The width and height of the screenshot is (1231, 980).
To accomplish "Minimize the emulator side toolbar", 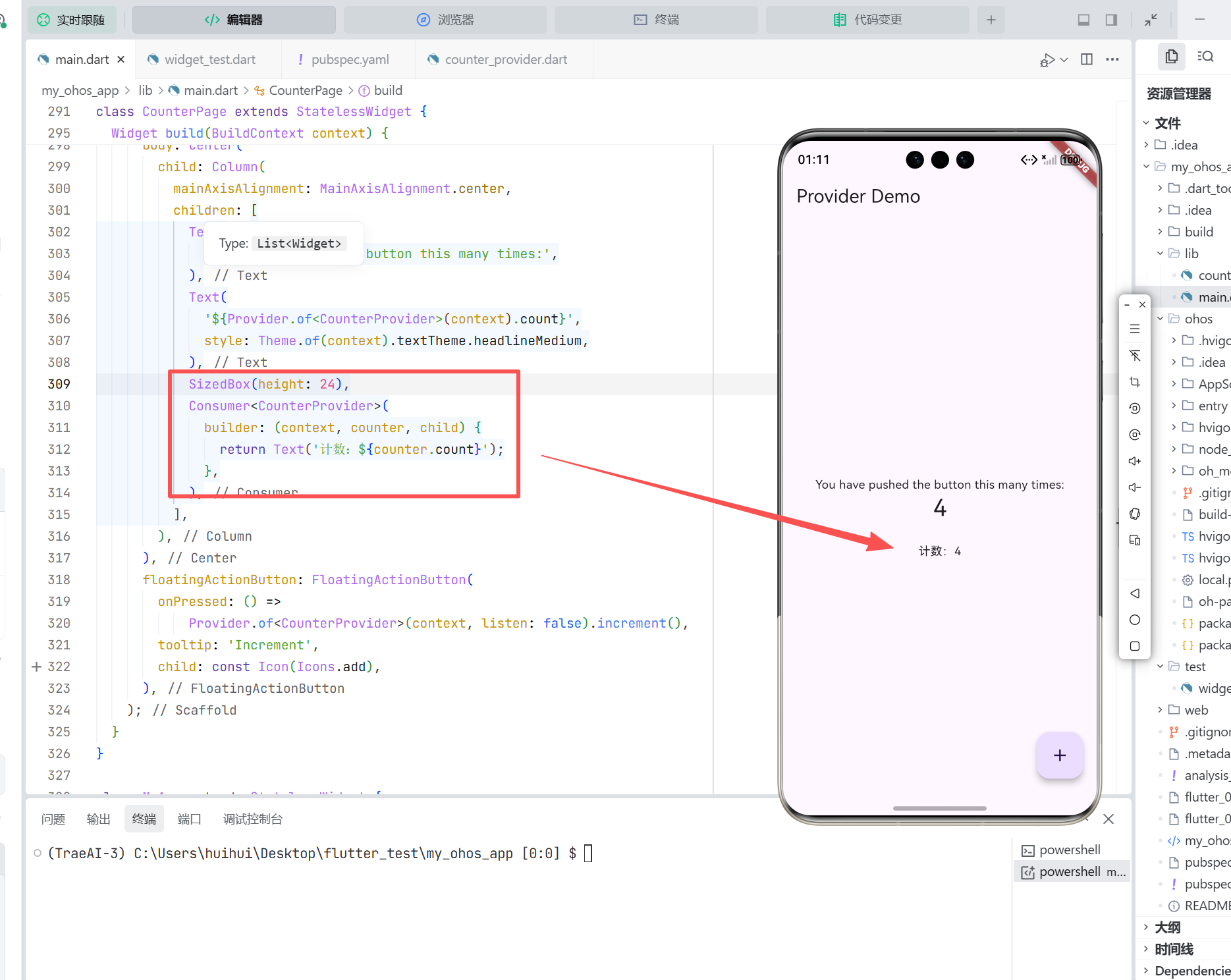I will pos(1127,305).
